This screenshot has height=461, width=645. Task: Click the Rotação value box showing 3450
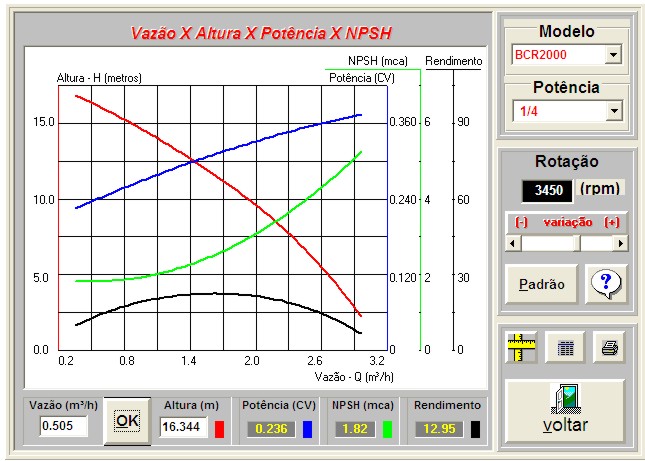(549, 189)
